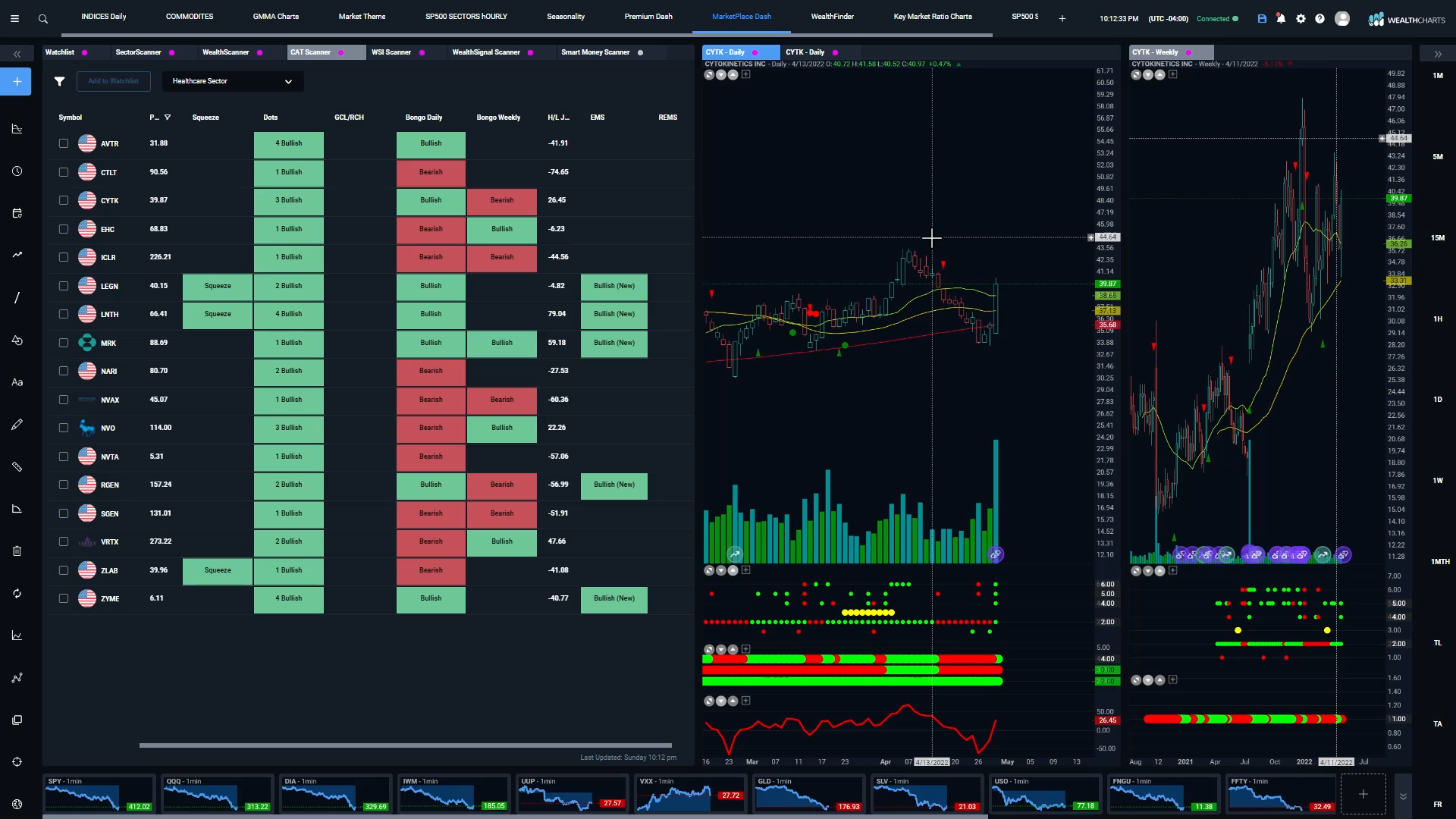Image resolution: width=1456 pixels, height=819 pixels.
Task: Open the notifications bell
Action: point(1281,18)
